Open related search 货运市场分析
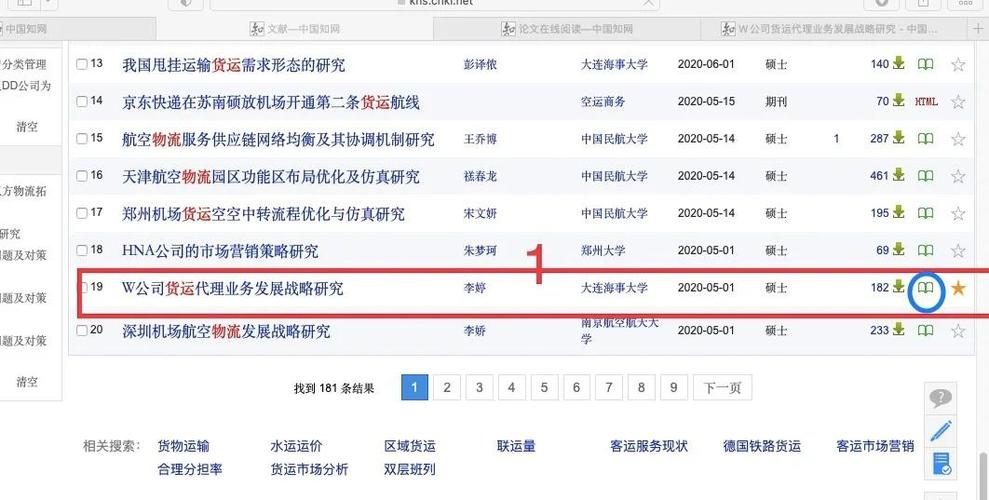989x500 pixels. coord(309,469)
